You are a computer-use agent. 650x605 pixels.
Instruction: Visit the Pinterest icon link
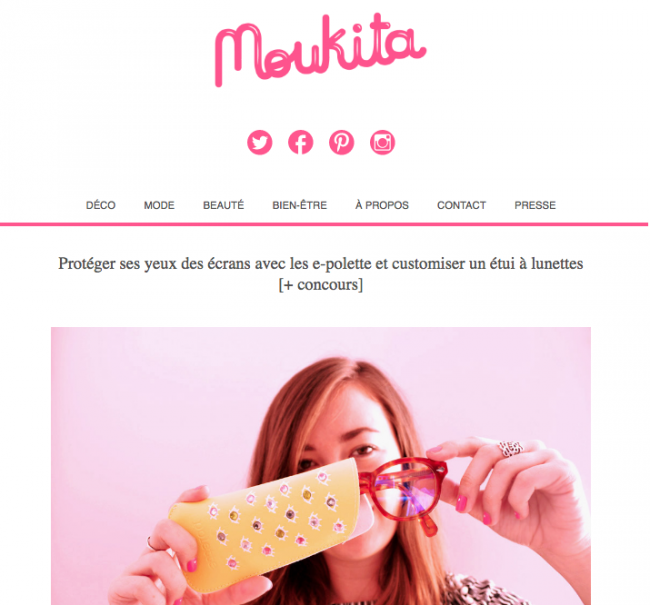(x=342, y=142)
